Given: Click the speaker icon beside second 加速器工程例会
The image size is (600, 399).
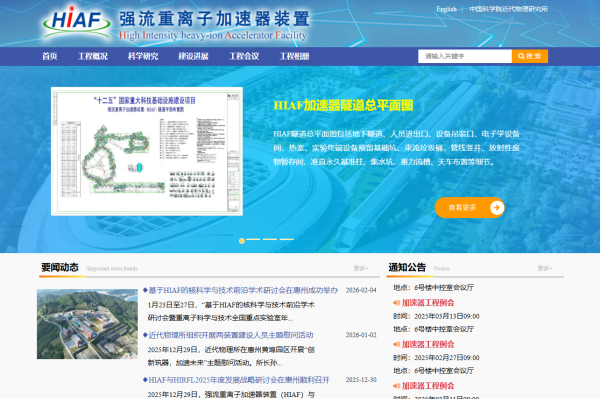Looking at the screenshot, I should pyautogui.click(x=396, y=344).
